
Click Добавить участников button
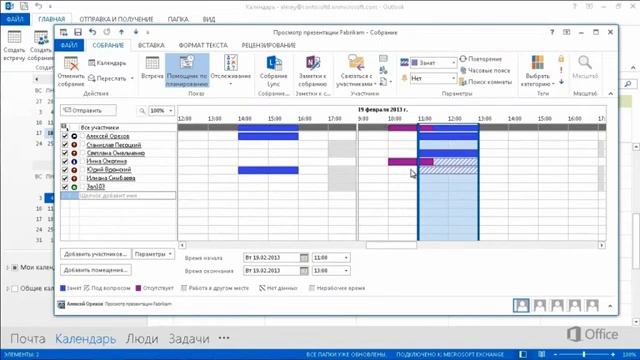coord(96,254)
